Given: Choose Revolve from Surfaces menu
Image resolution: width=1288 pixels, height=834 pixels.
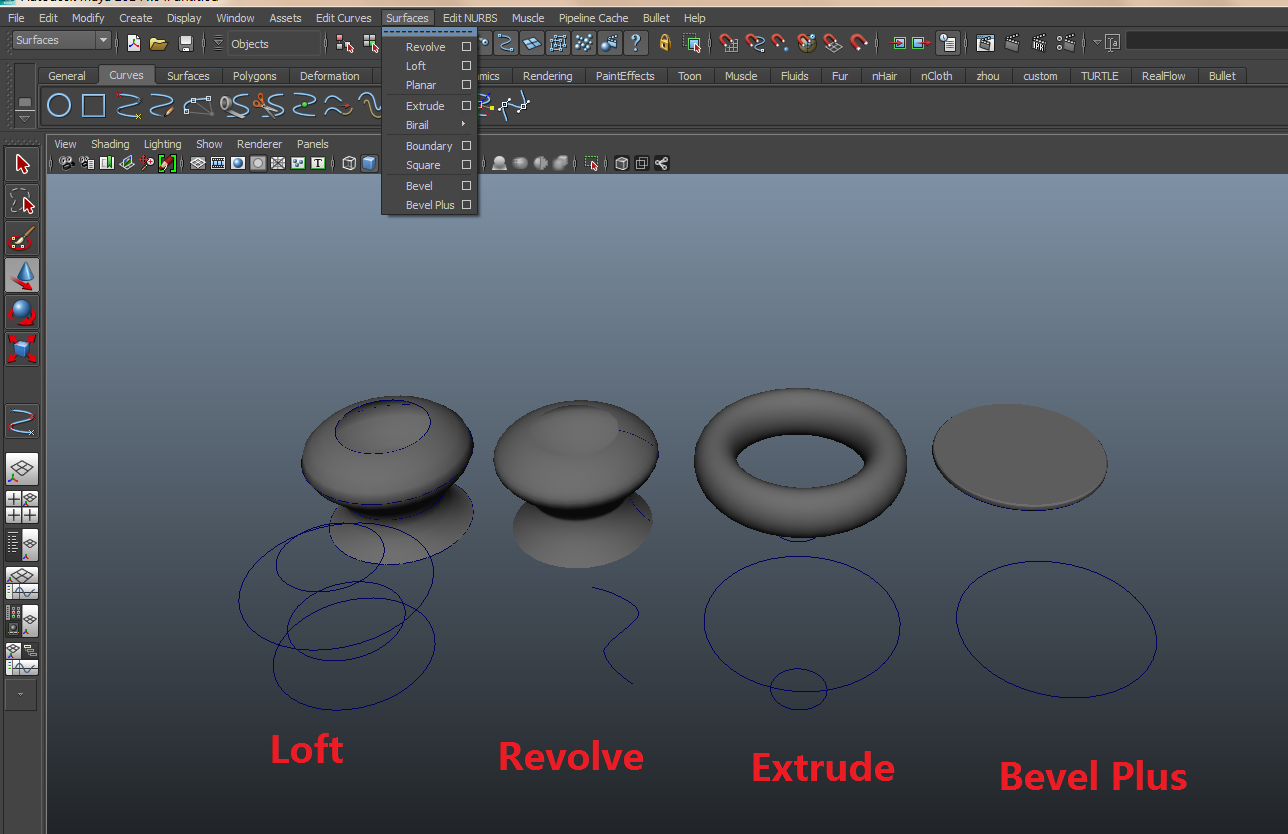Looking at the screenshot, I should (x=426, y=47).
